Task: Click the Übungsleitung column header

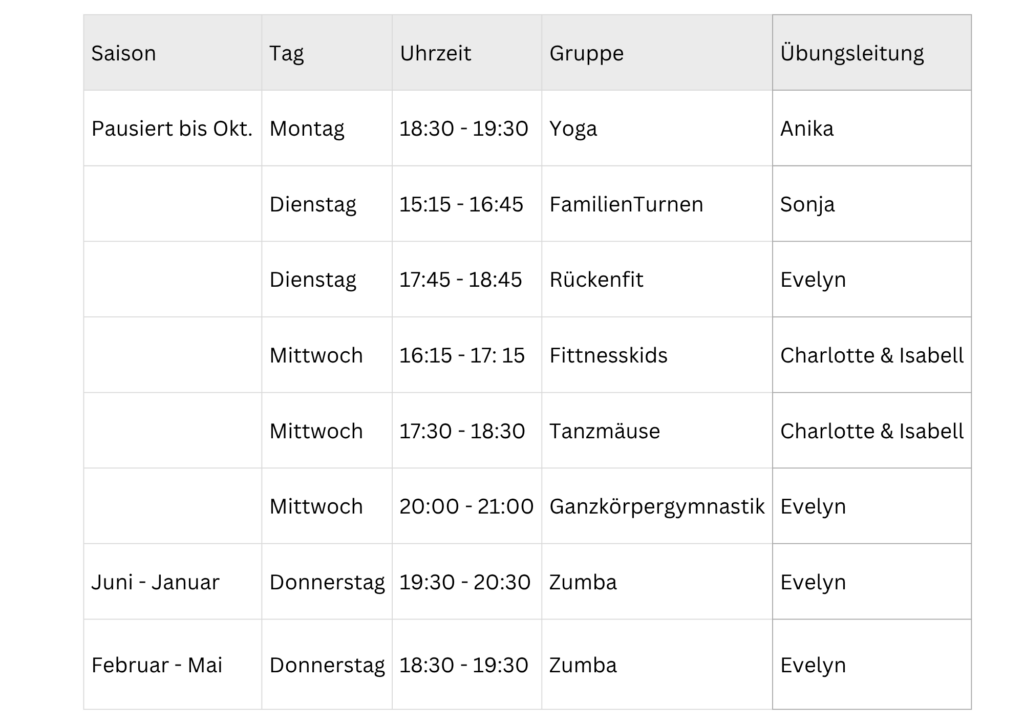Action: click(x=871, y=53)
